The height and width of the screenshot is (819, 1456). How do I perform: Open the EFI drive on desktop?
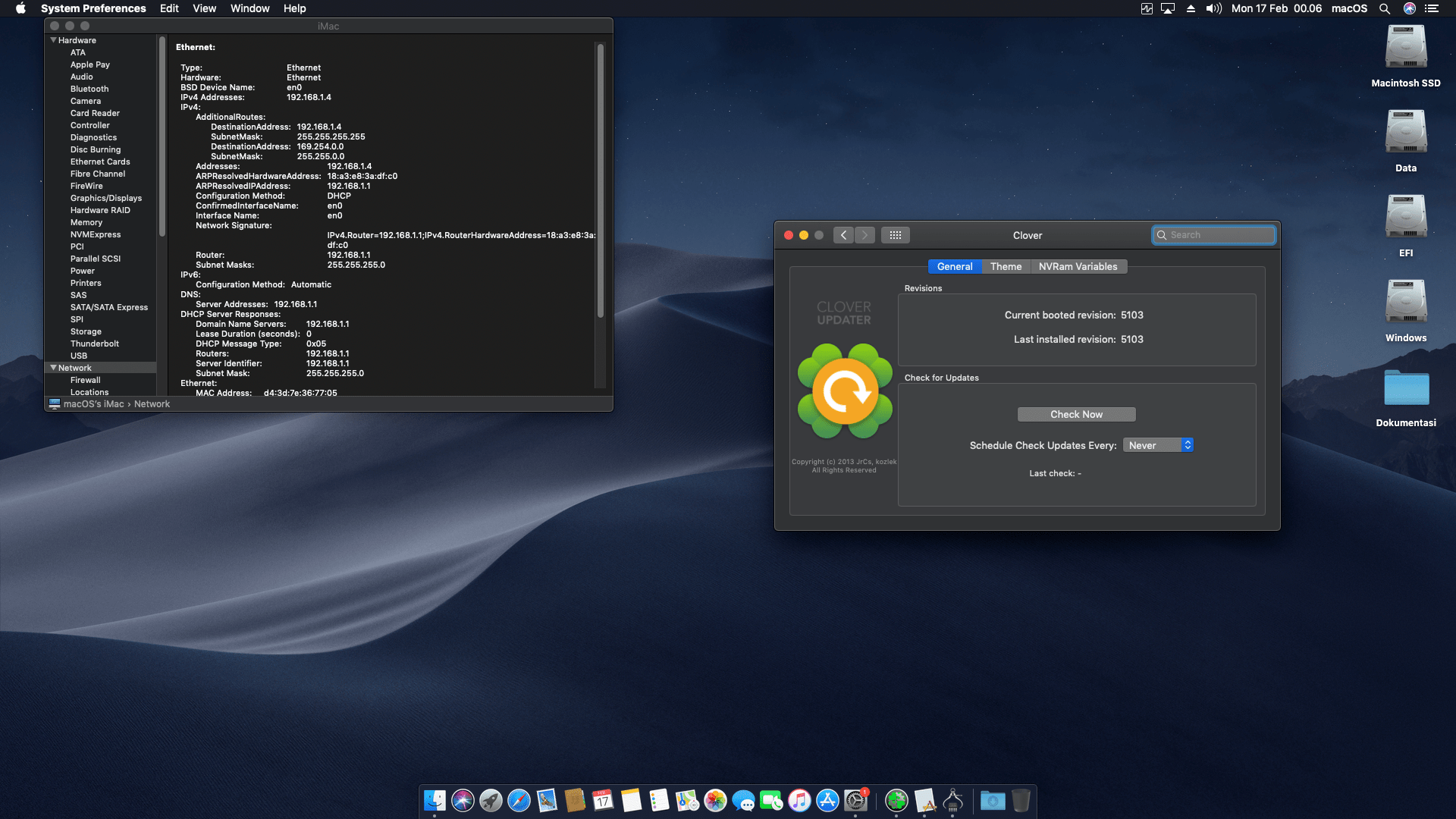pyautogui.click(x=1406, y=217)
